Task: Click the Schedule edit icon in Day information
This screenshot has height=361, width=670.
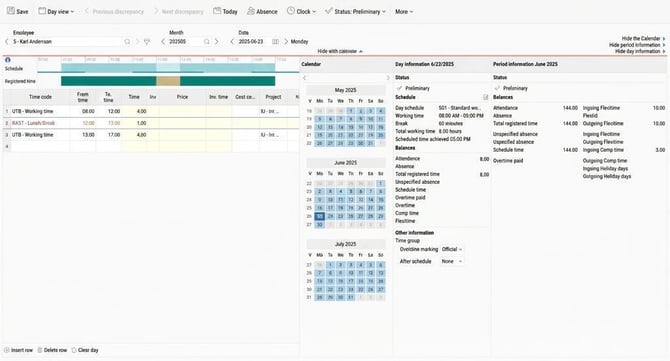Action: pos(485,97)
